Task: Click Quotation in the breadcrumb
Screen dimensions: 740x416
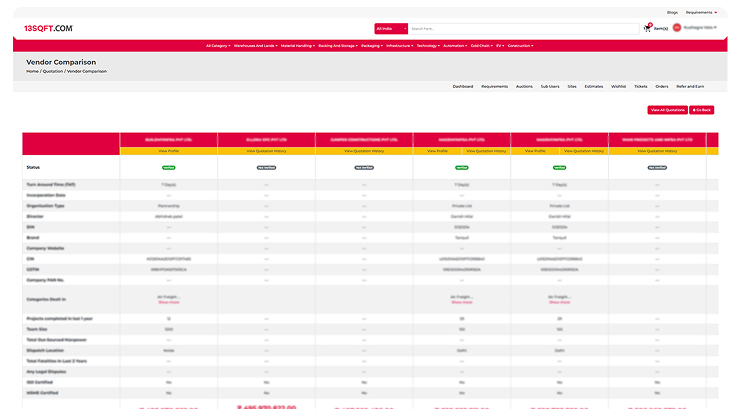Action: [x=53, y=71]
